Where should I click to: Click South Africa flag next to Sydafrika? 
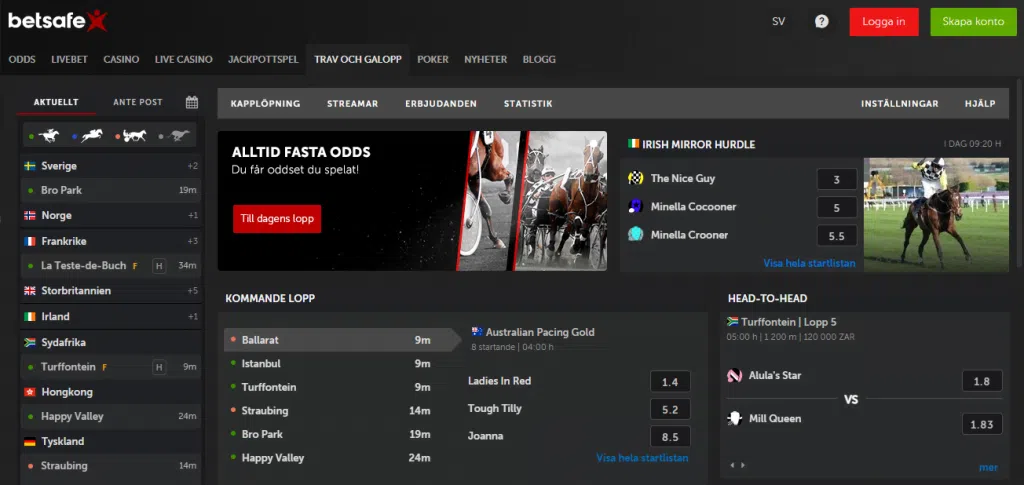point(30,342)
